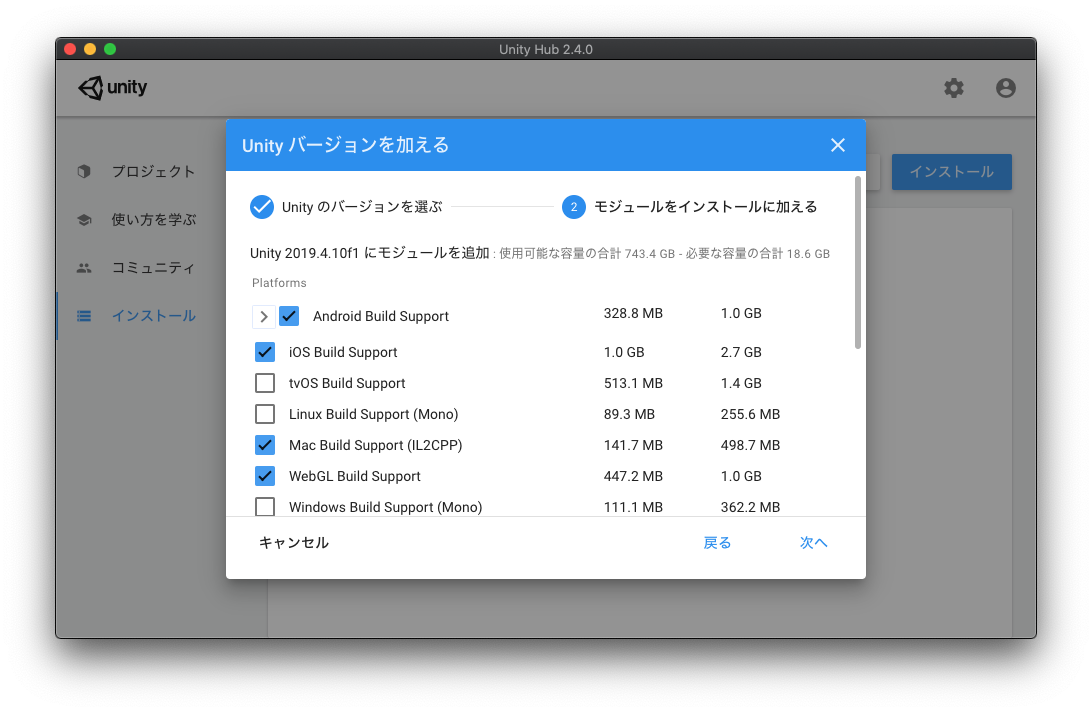Enable tvOS Build Support checkbox
The height and width of the screenshot is (712, 1092).
point(265,383)
